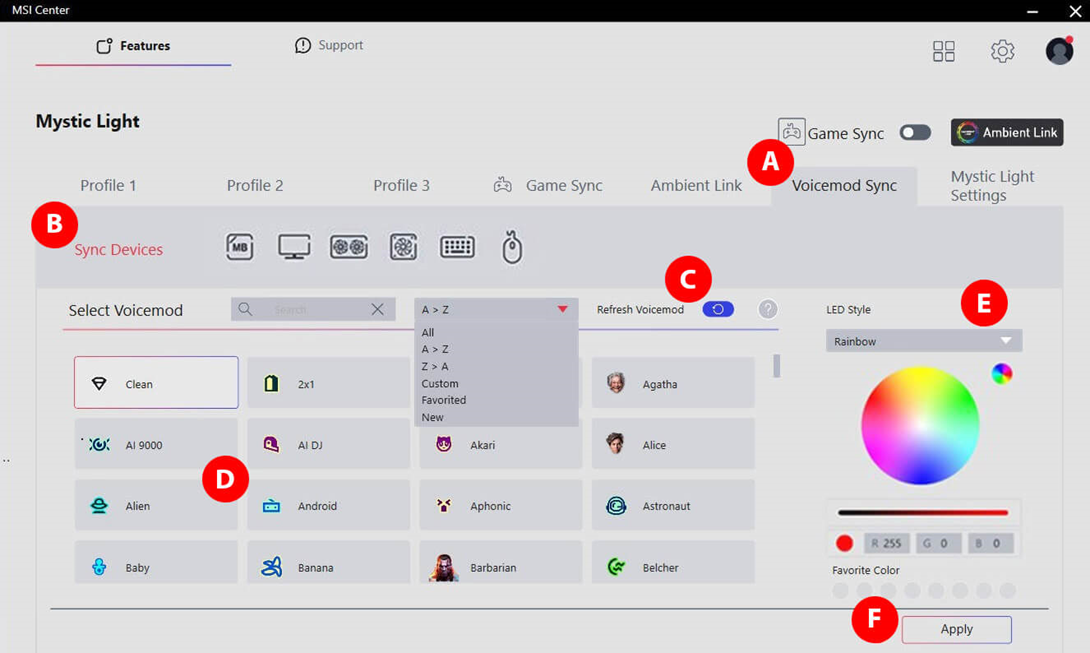Click the help question mark icon
The width and height of the screenshot is (1090, 653).
(767, 309)
